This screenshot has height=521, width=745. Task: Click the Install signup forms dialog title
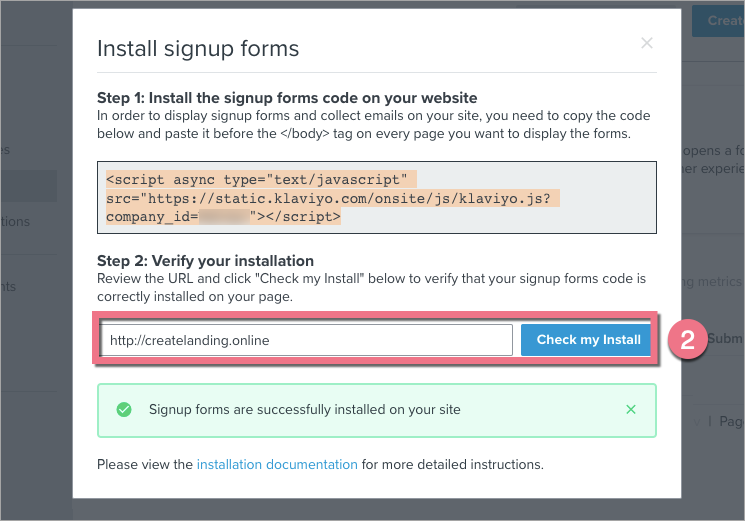(197, 48)
